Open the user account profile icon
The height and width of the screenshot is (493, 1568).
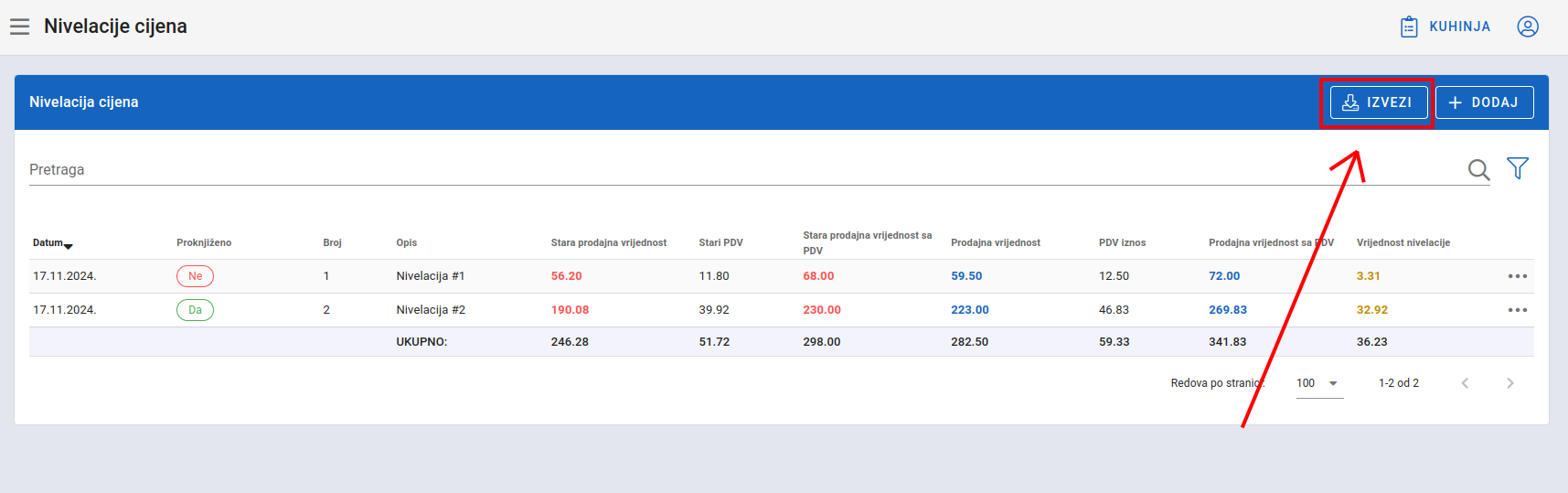point(1528,27)
